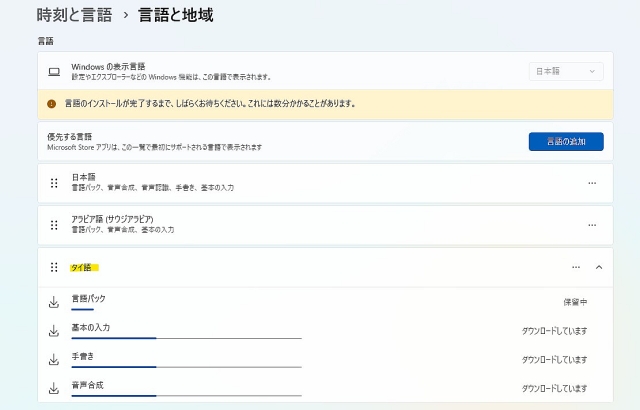Grab the drag handle beside 日本語
The height and width of the screenshot is (410, 640).
tap(54, 183)
